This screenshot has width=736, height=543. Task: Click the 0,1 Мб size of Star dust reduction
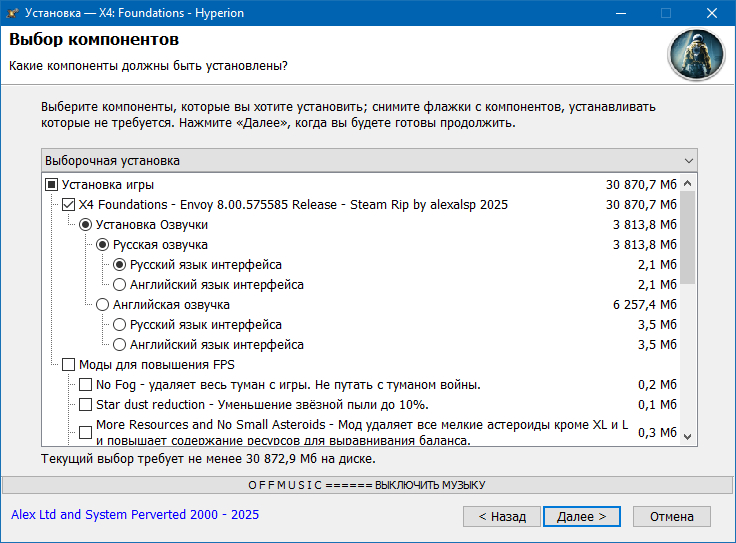click(x=657, y=405)
